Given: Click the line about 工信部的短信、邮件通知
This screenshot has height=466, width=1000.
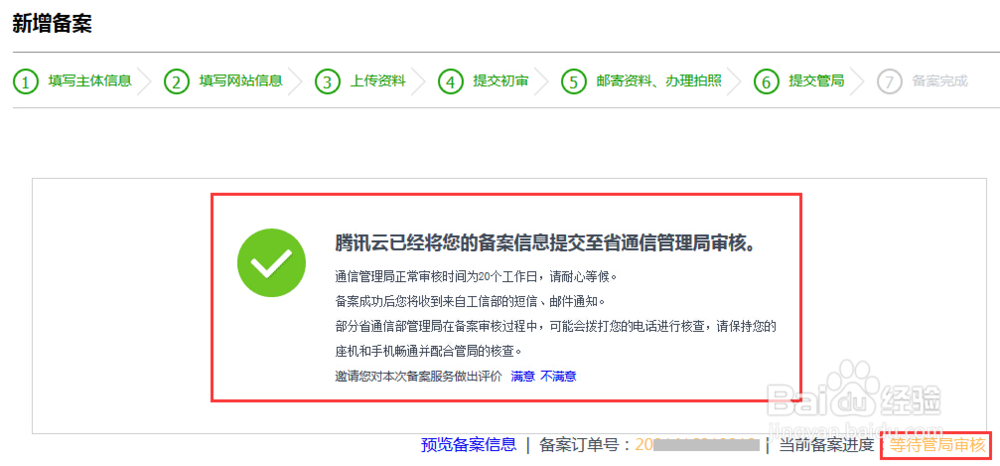Looking at the screenshot, I should 469,300.
